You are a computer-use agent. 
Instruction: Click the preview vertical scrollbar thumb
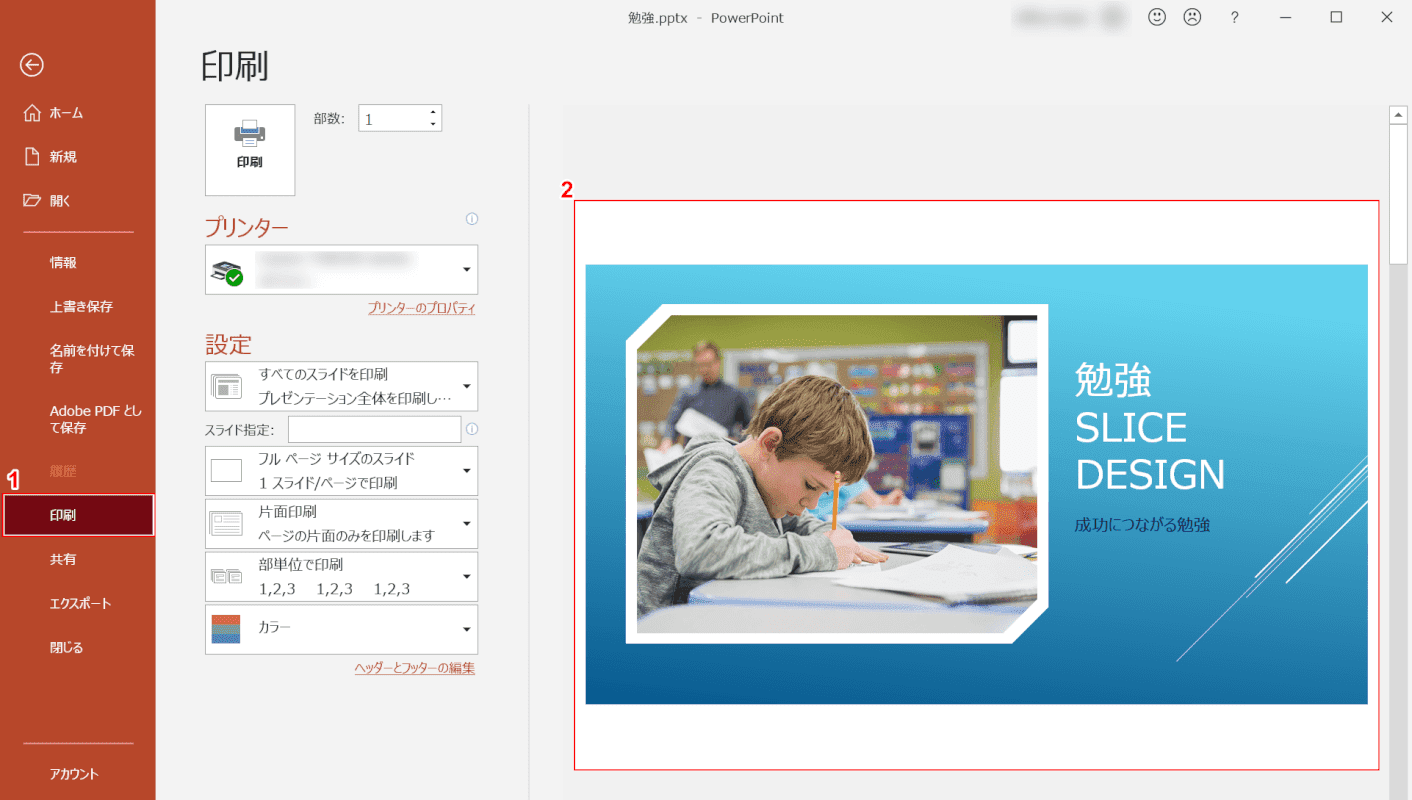click(1399, 195)
